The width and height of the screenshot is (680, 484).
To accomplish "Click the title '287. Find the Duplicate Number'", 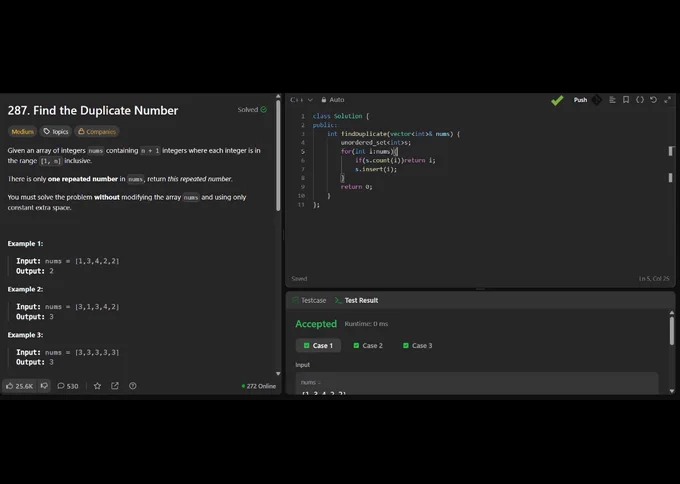I will pos(93,111).
